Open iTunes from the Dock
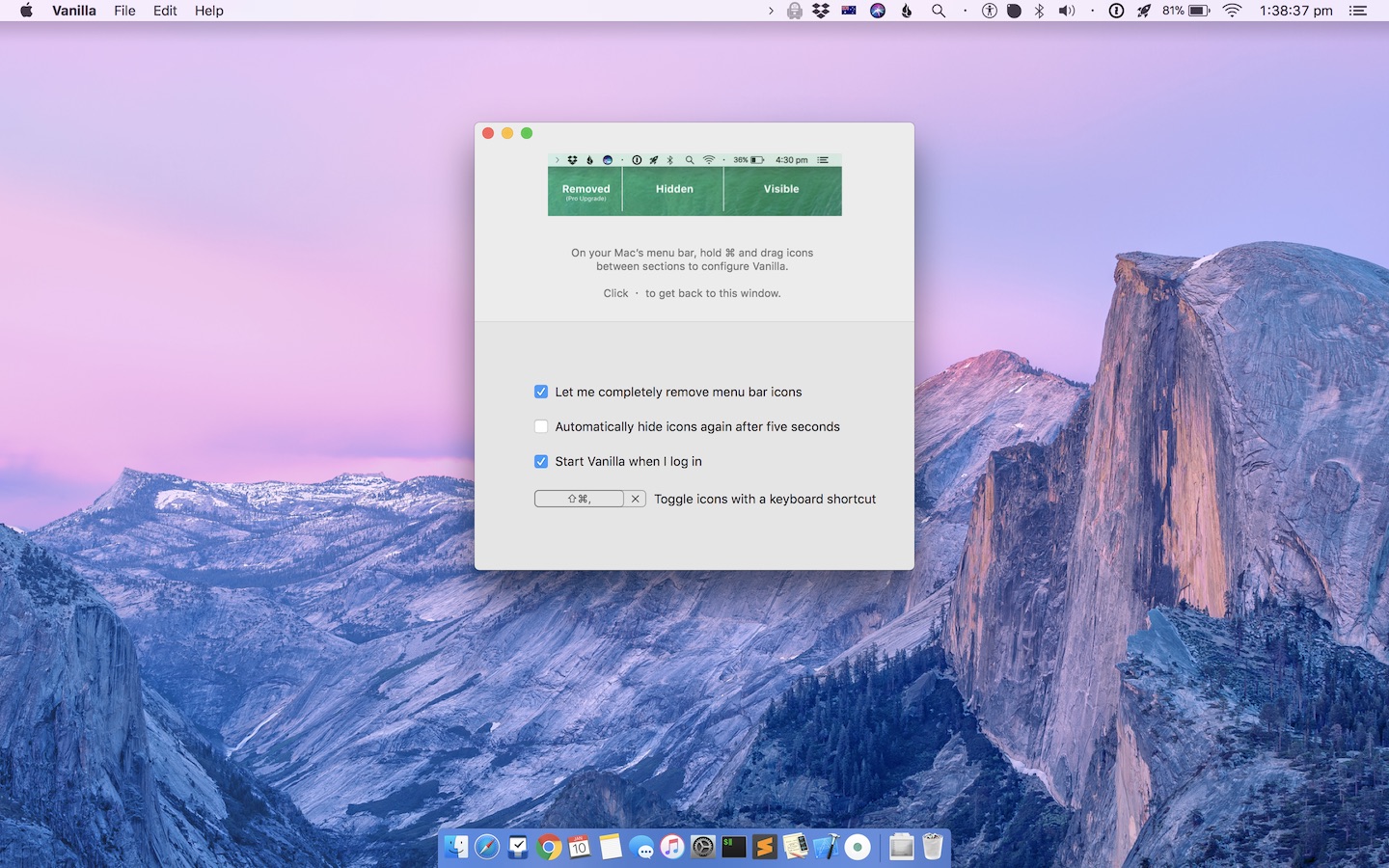 (x=672, y=847)
